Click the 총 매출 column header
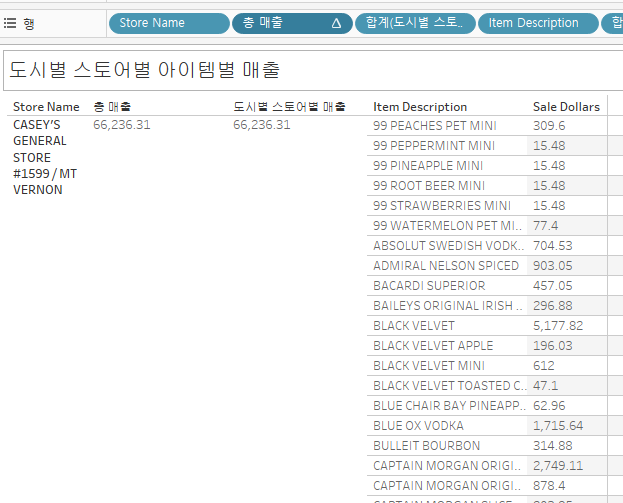This screenshot has width=623, height=503. 112,107
